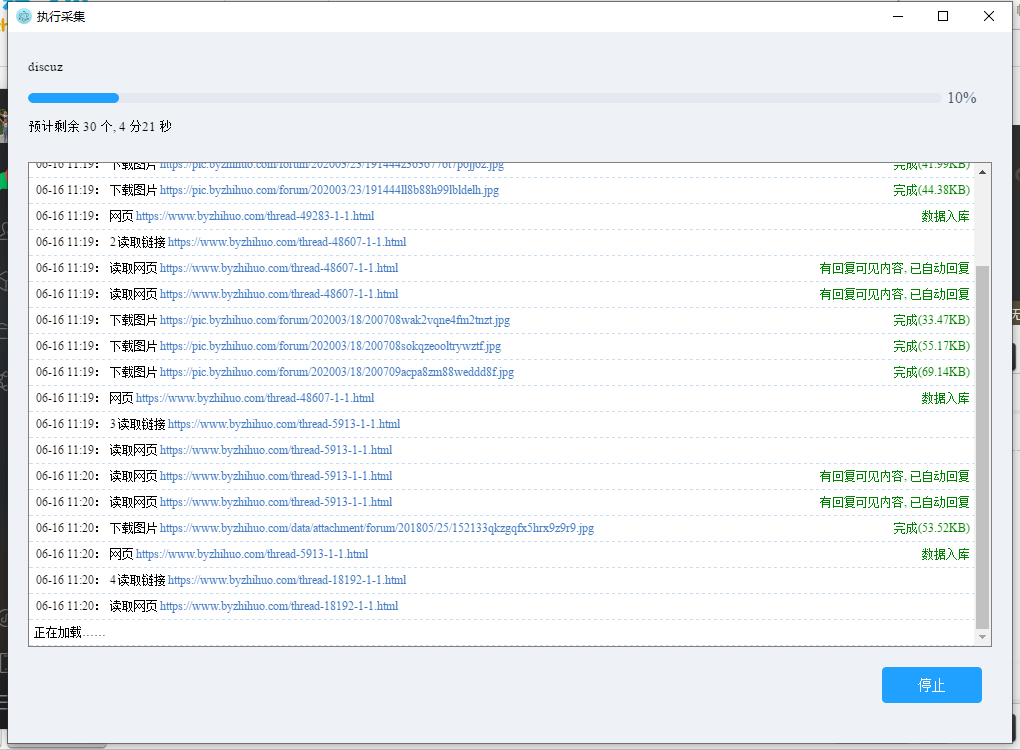1020x750 pixels.
Task: Open attachment image link 152133qkzgqfx5hrx9z9r9.jpg
Action: tap(377, 528)
